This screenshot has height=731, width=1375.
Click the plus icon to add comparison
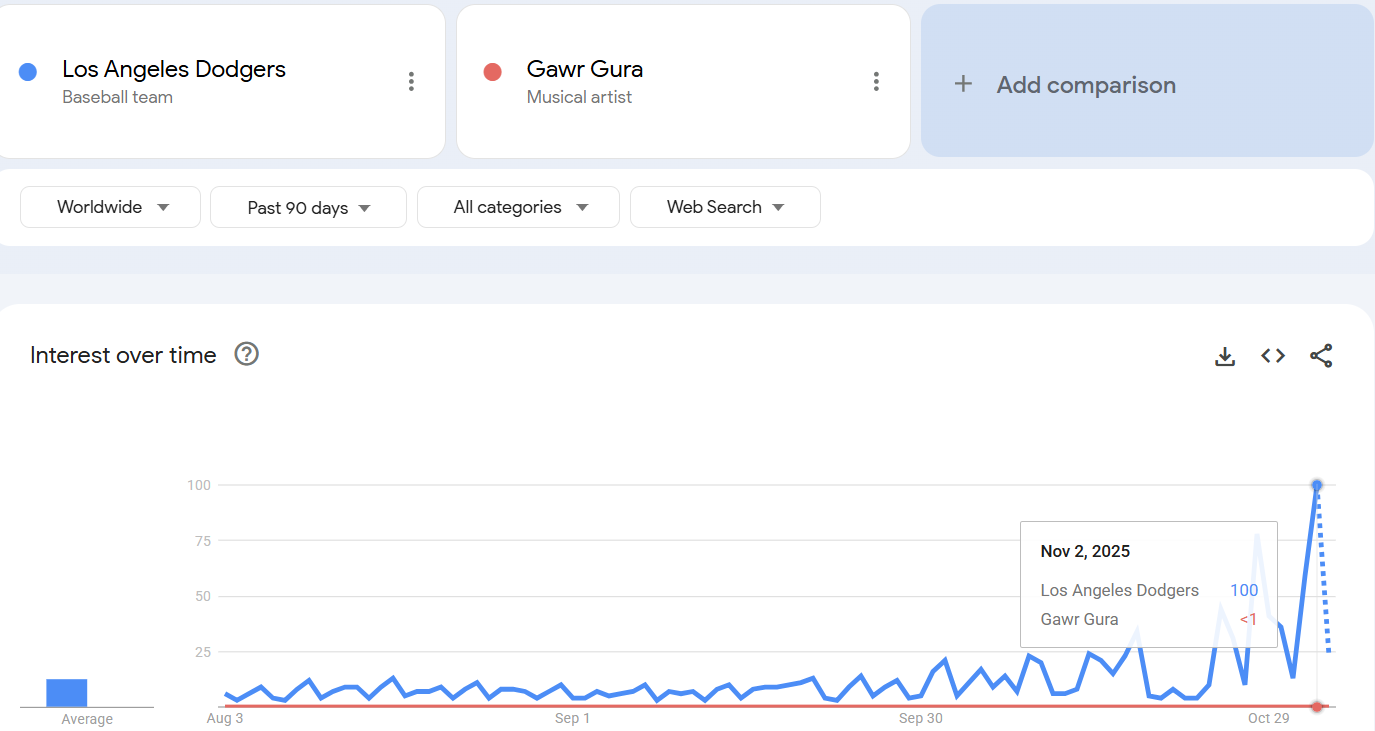963,84
